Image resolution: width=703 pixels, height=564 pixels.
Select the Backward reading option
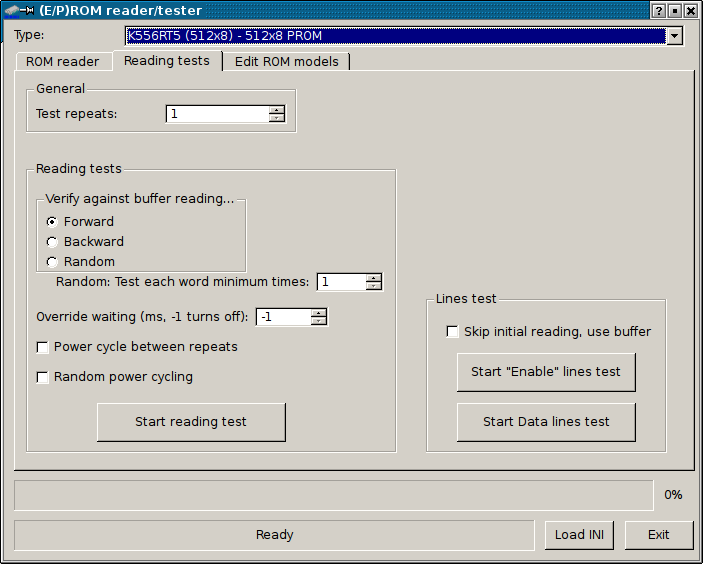pos(52,242)
